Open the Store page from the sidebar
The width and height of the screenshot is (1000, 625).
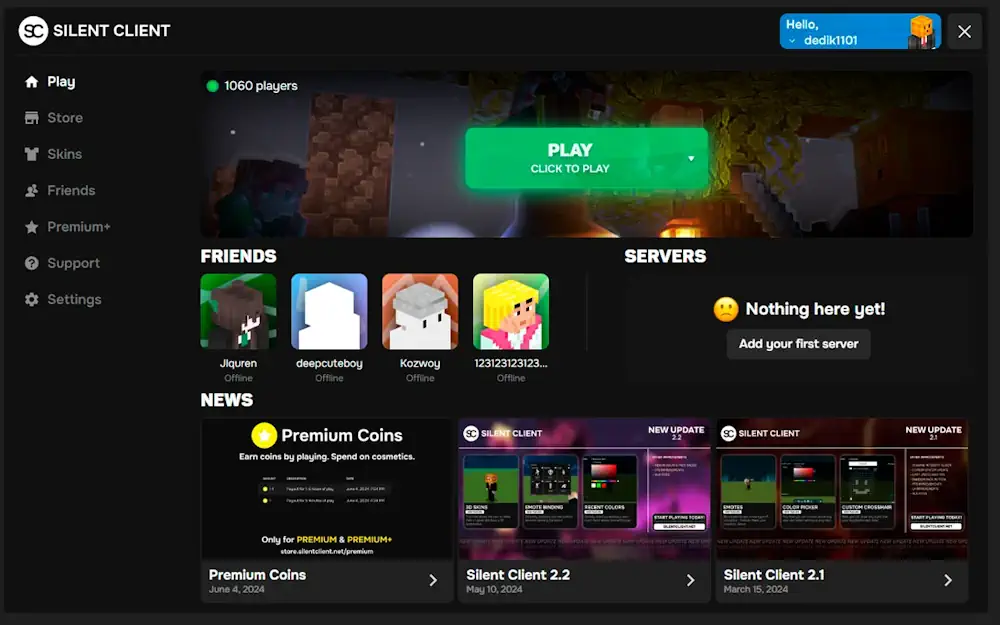click(x=64, y=118)
